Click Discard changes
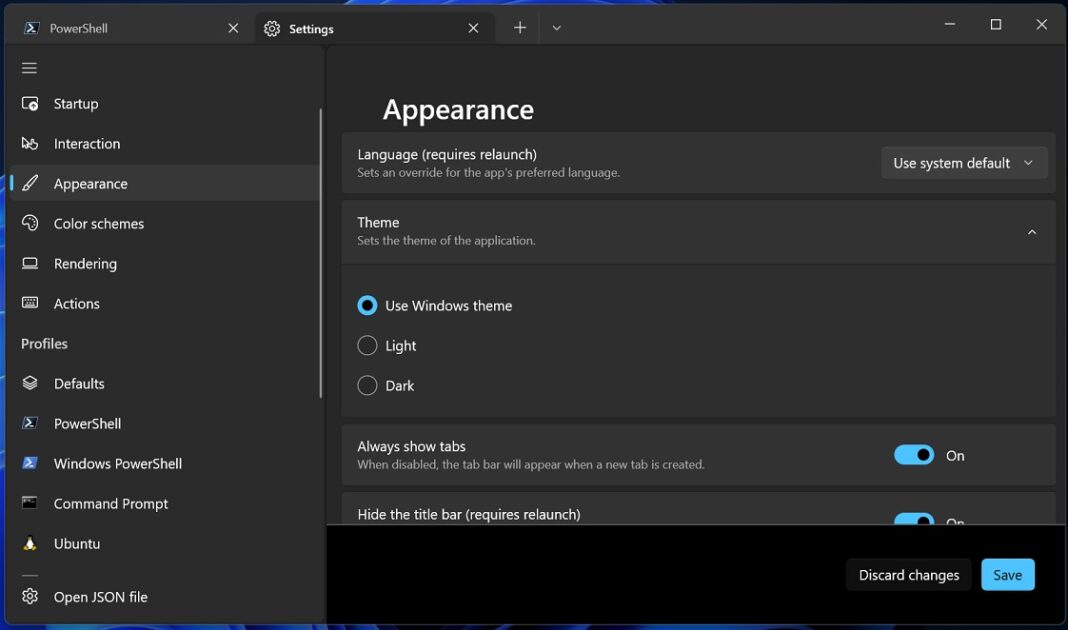The height and width of the screenshot is (630, 1068). (x=908, y=574)
